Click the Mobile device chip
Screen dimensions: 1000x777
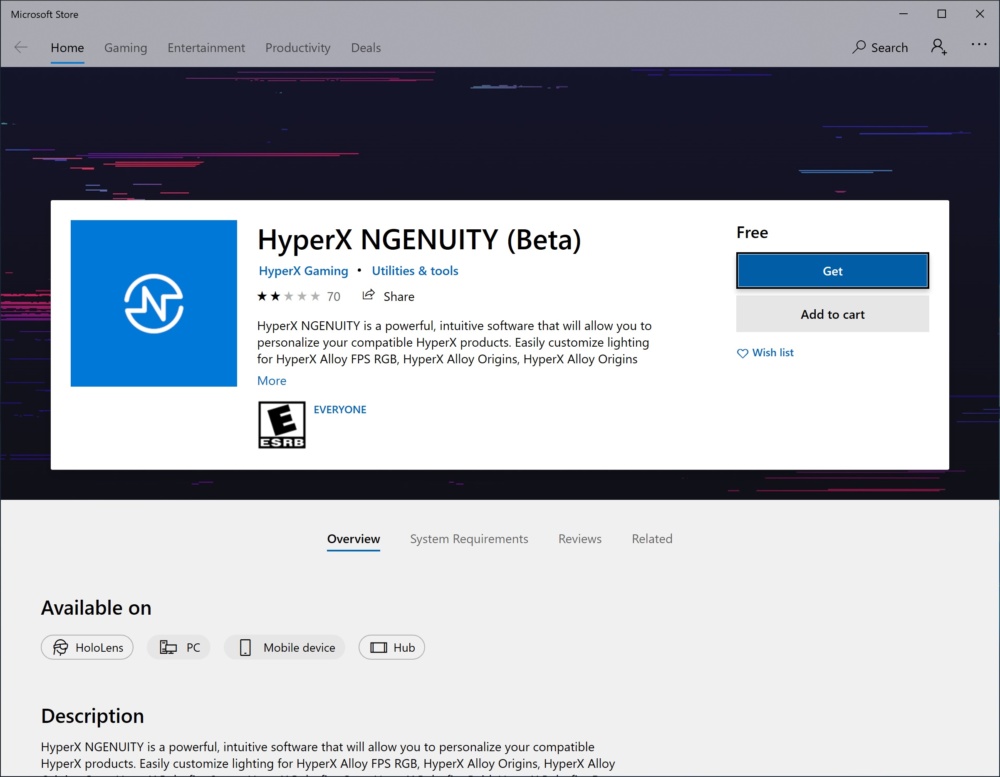pos(284,648)
